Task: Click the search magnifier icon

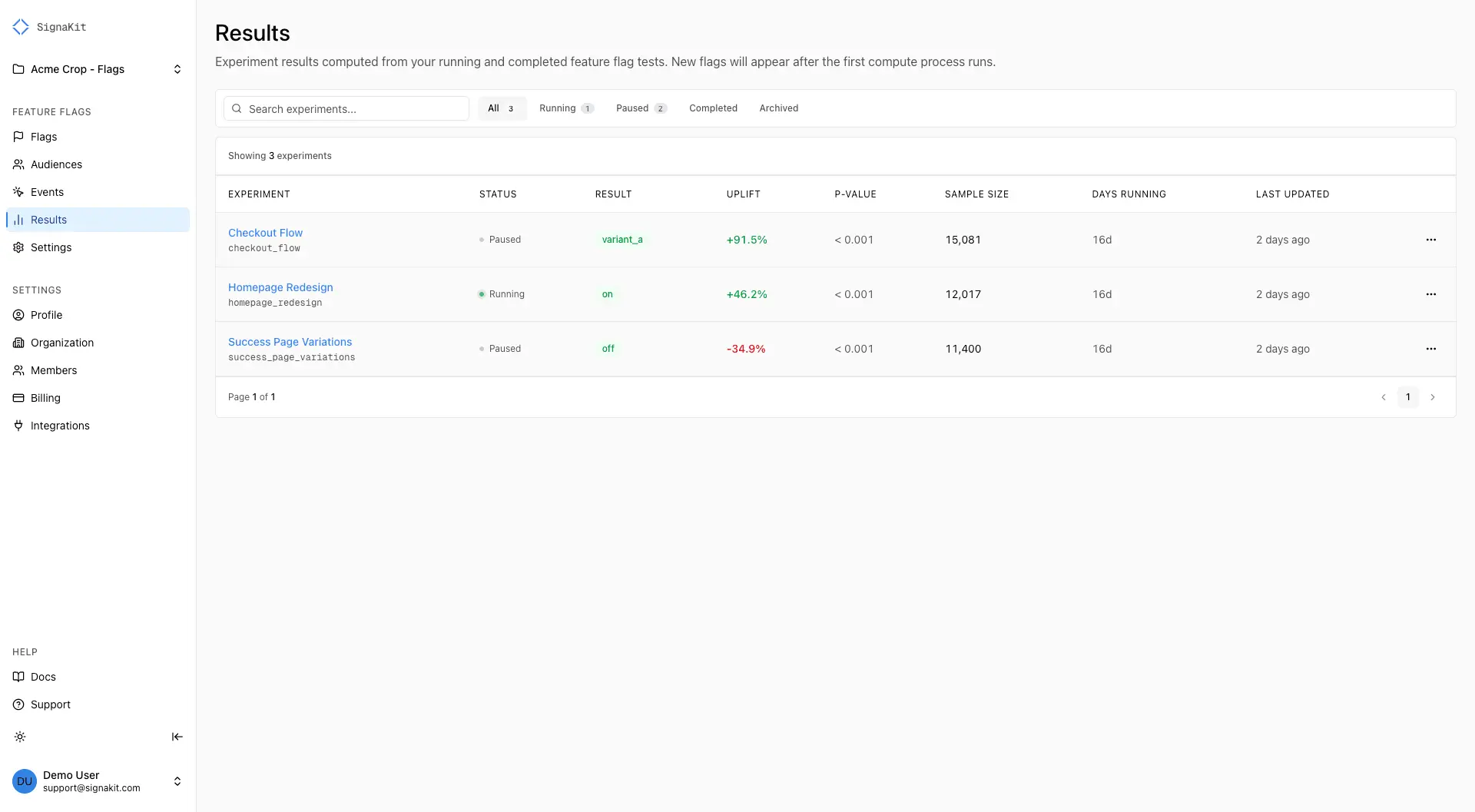Action: click(x=237, y=108)
